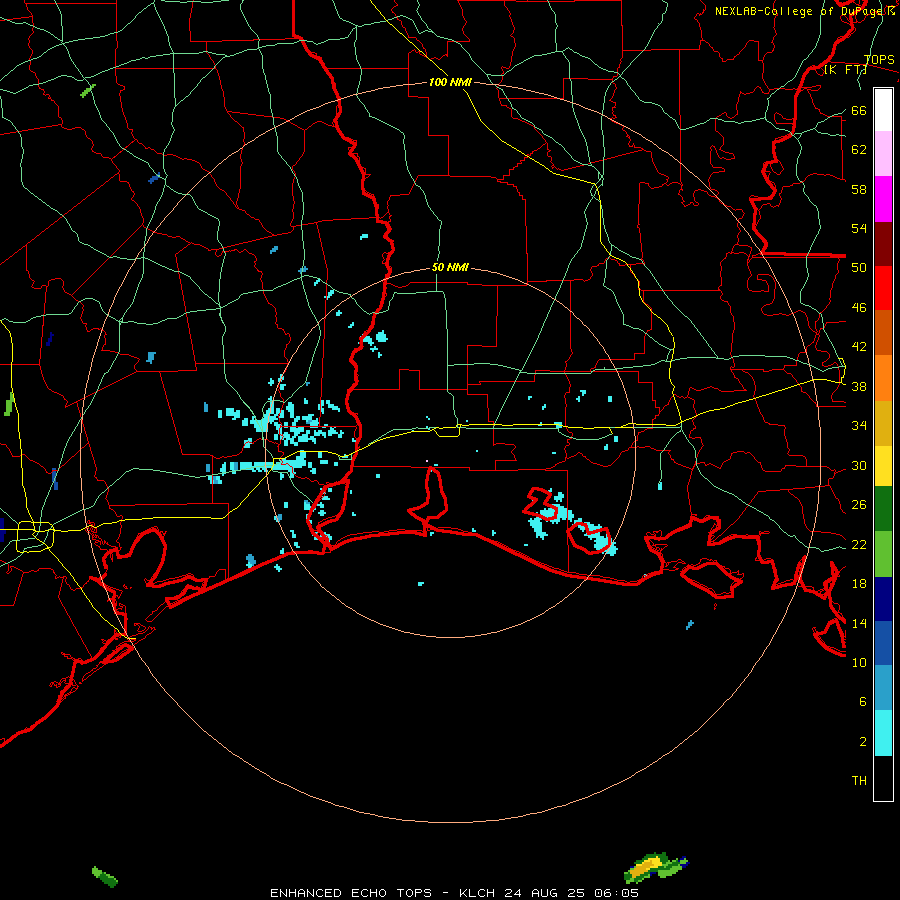900x900 pixels.
Task: Click the legend value "50"
Action: (x=859, y=268)
